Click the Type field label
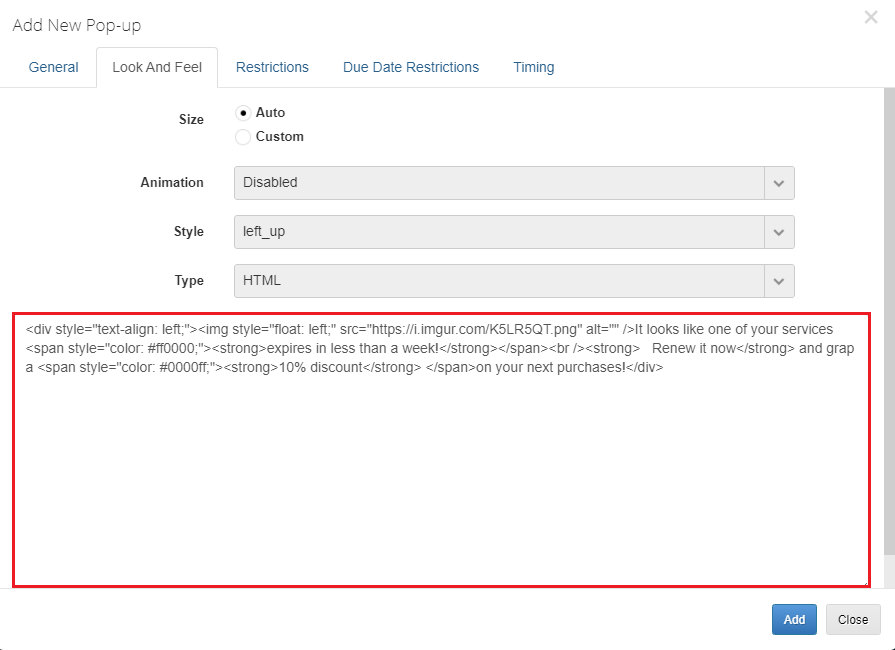This screenshot has width=895, height=650. 189,281
